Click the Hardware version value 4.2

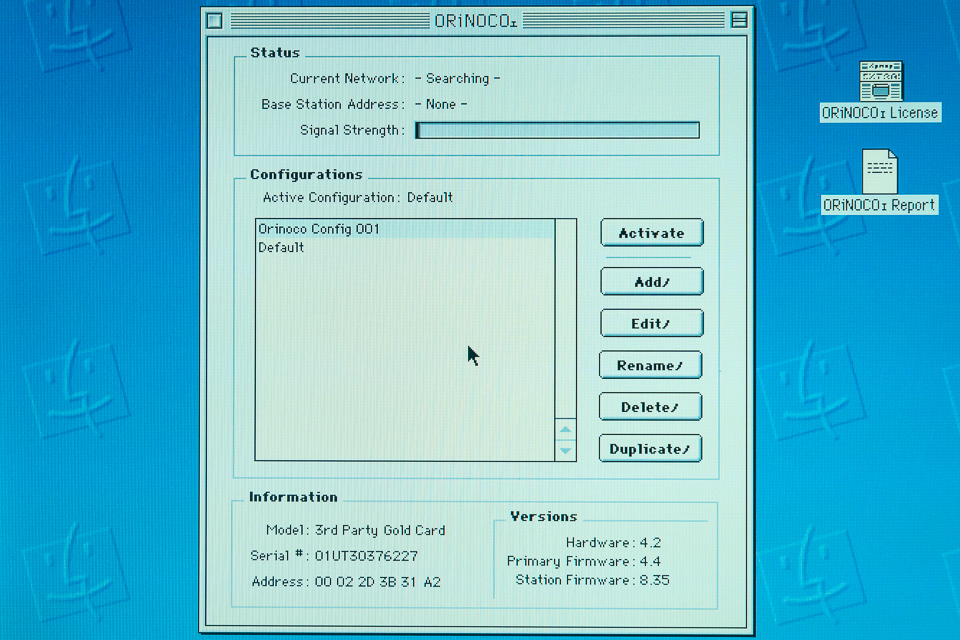coord(650,543)
